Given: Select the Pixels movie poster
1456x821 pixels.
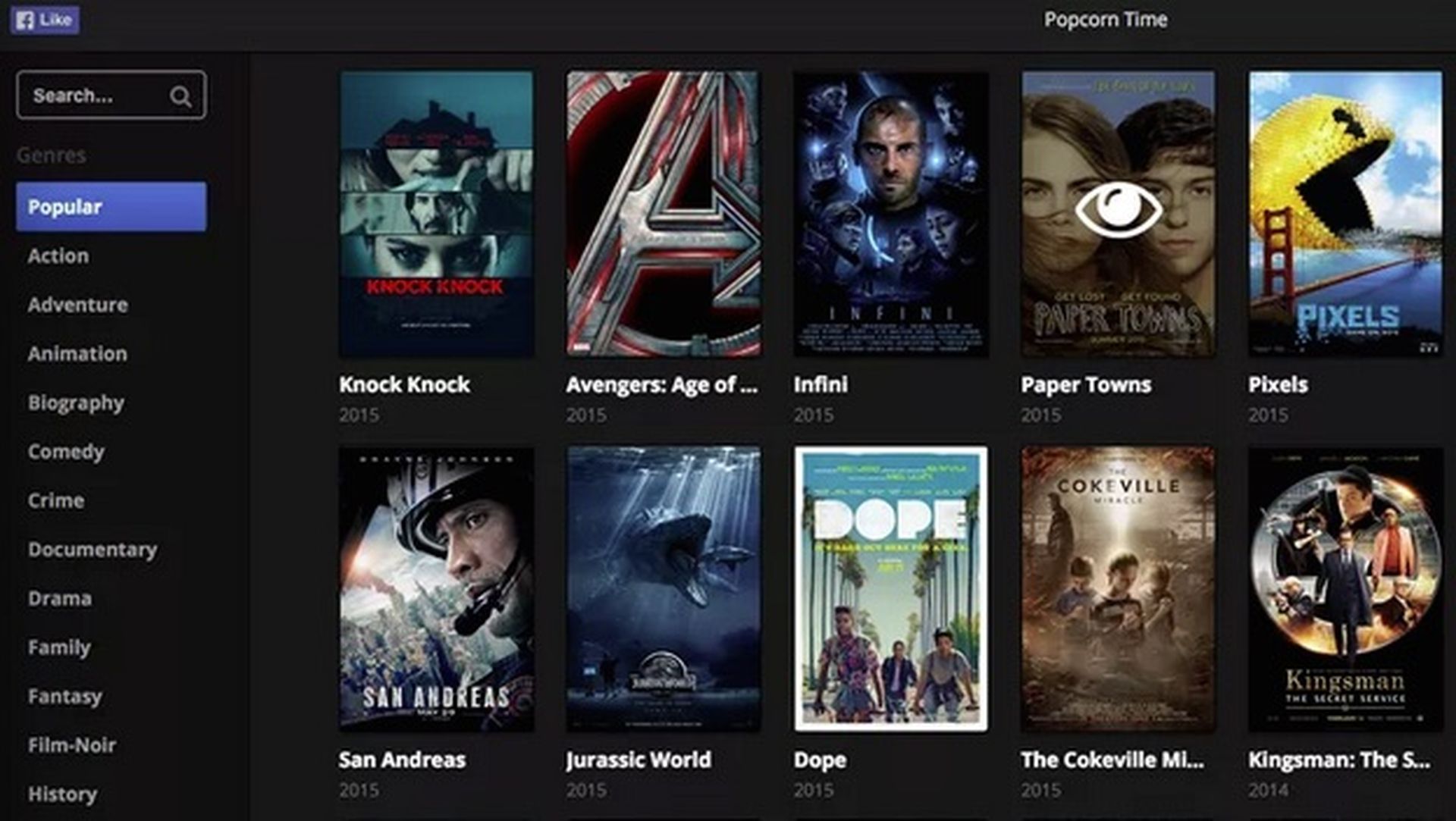Looking at the screenshot, I should coord(1345,212).
